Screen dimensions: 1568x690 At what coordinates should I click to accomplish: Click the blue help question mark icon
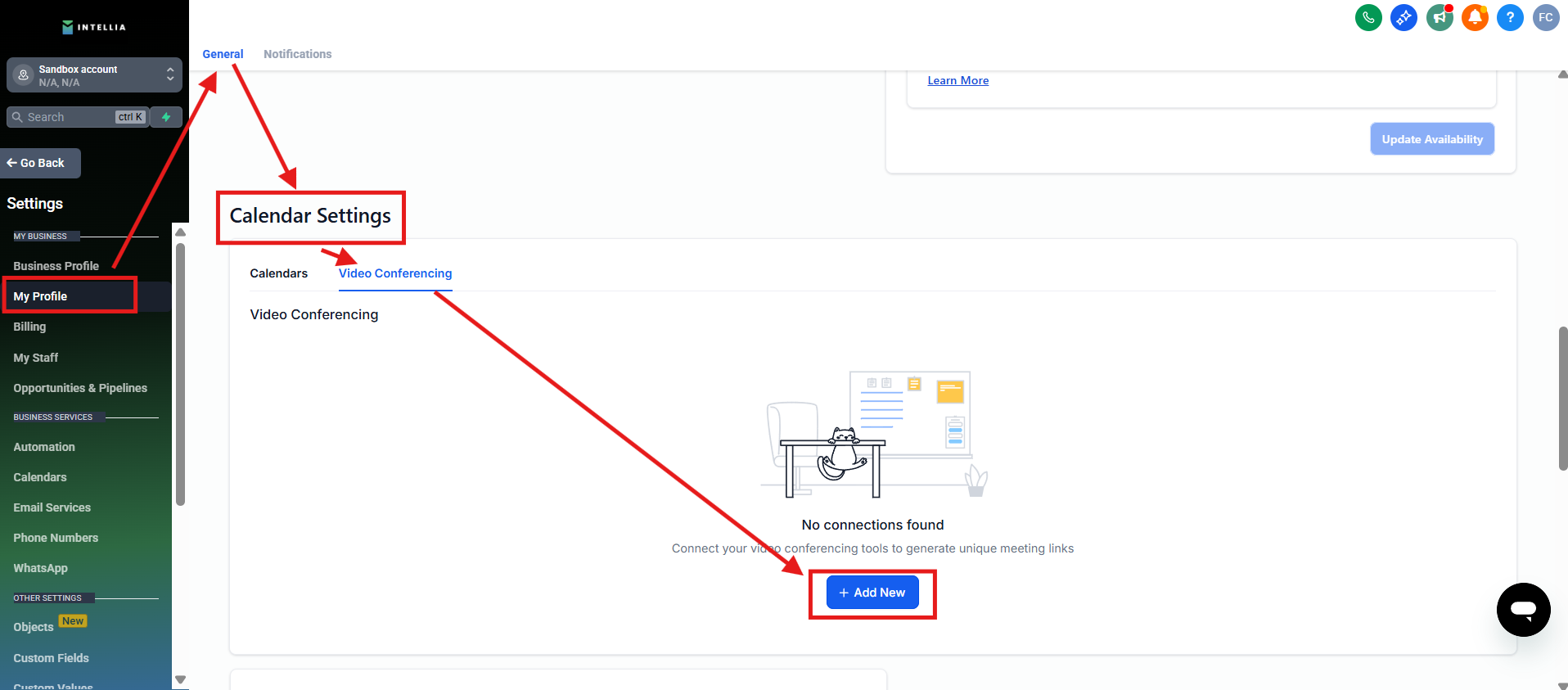tap(1510, 17)
